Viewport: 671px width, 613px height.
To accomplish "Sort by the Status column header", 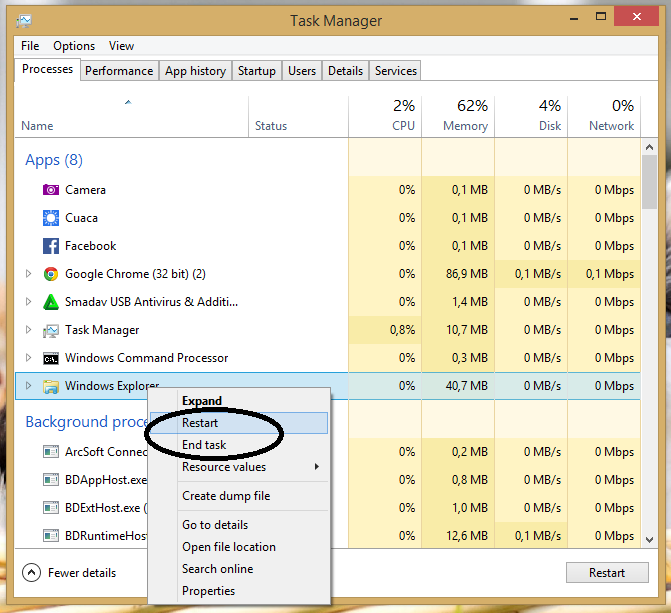I will tap(298, 116).
